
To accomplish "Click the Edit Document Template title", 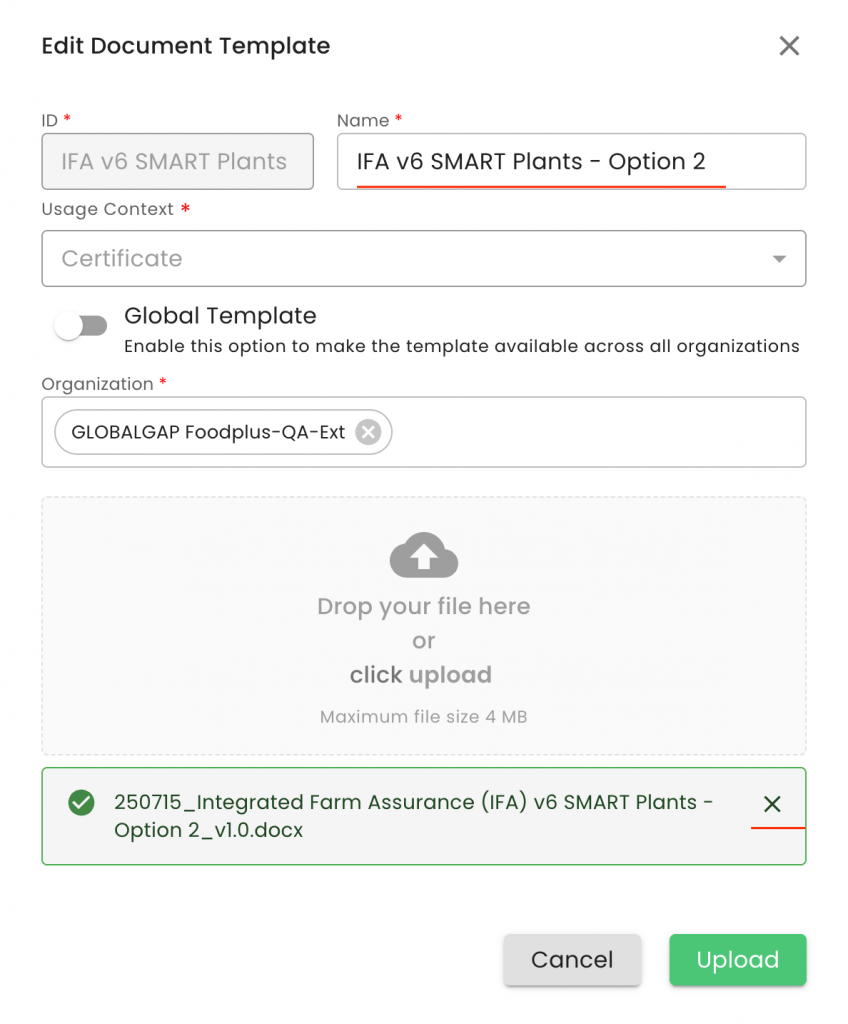I will pyautogui.click(x=186, y=46).
